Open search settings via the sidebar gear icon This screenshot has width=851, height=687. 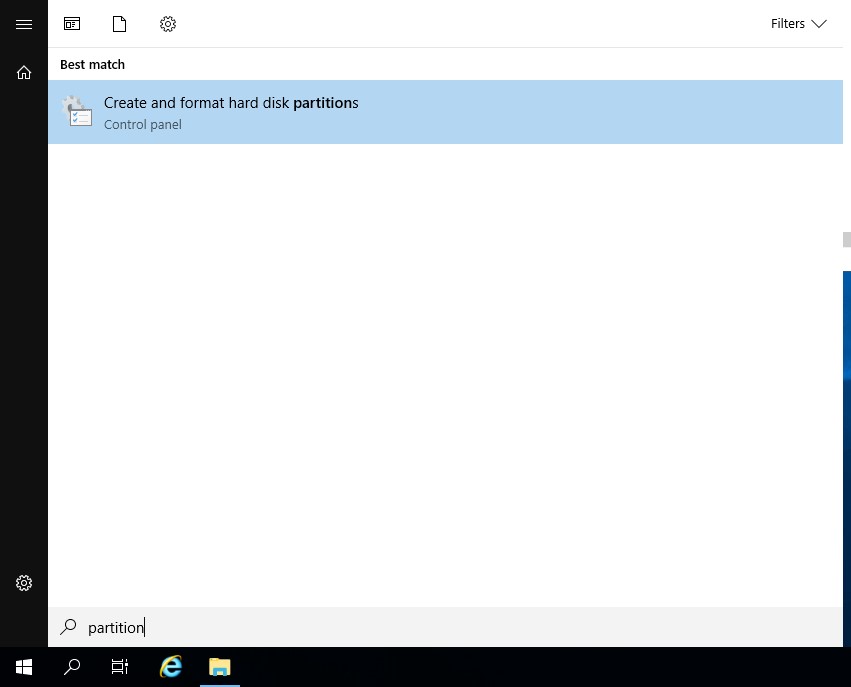(x=23, y=582)
